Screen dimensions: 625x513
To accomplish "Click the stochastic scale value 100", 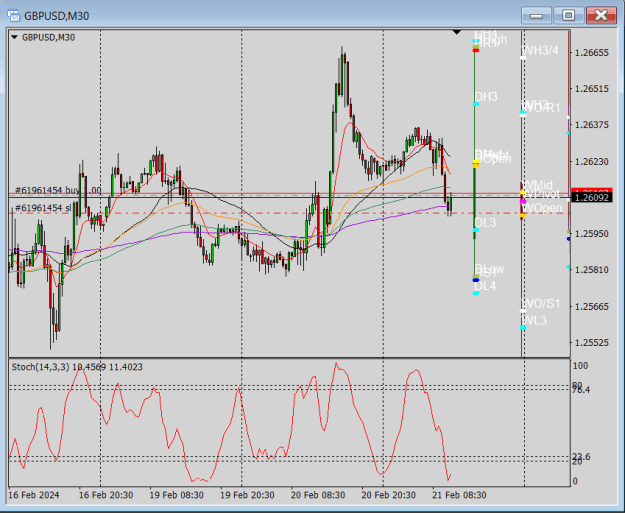I will 580,366.
